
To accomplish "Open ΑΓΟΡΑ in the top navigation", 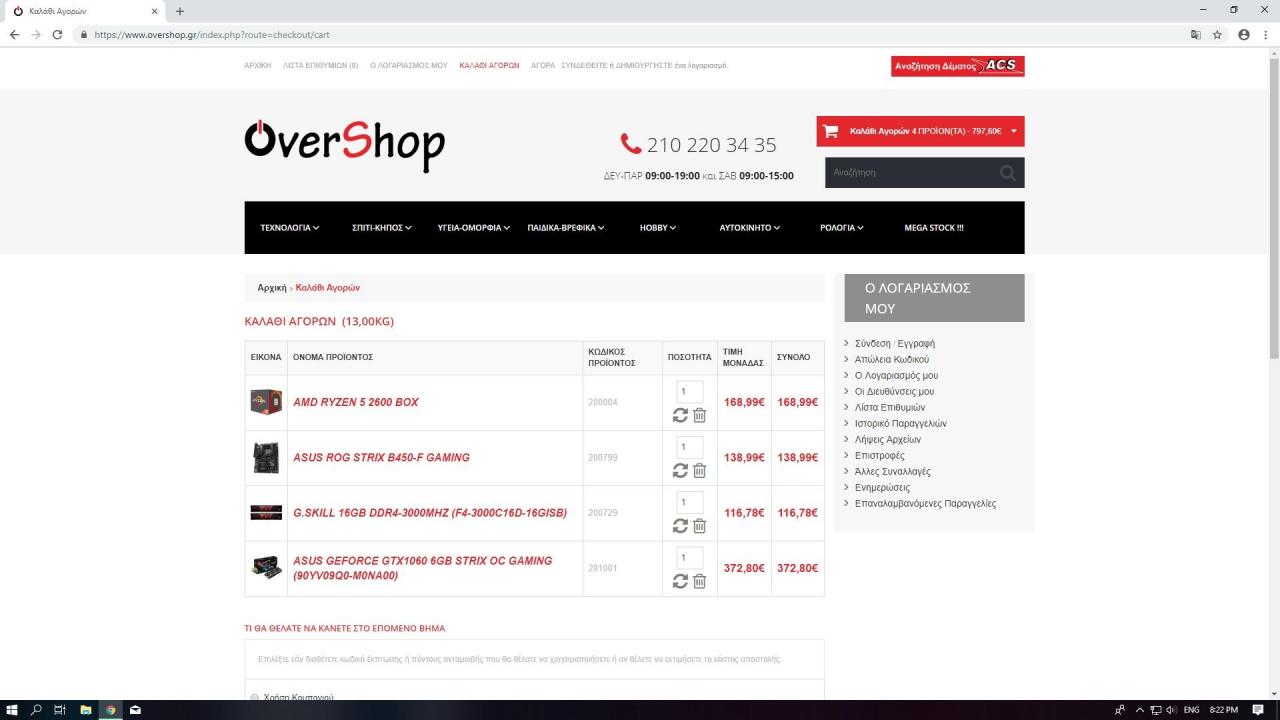I will 543,65.
